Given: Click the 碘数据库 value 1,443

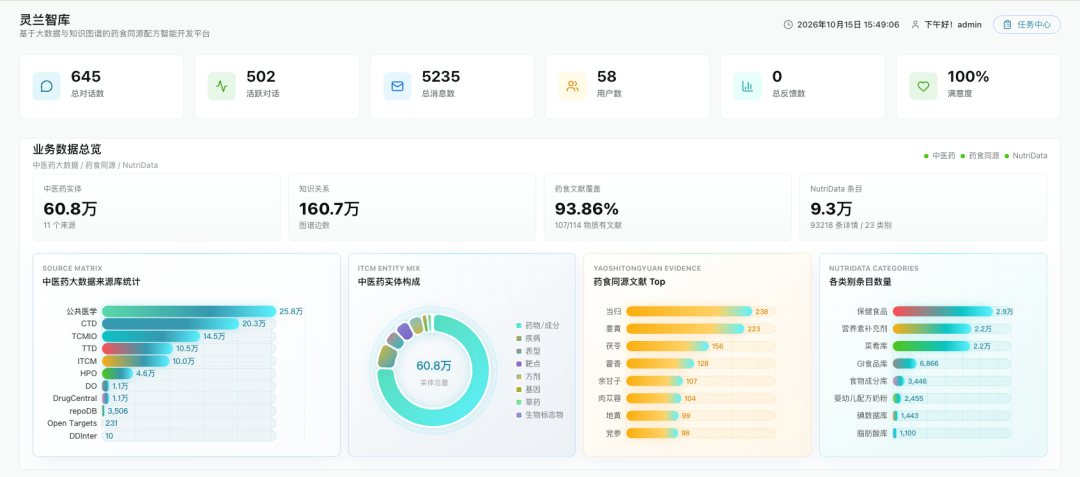Looking at the screenshot, I should pyautogui.click(x=910, y=416).
